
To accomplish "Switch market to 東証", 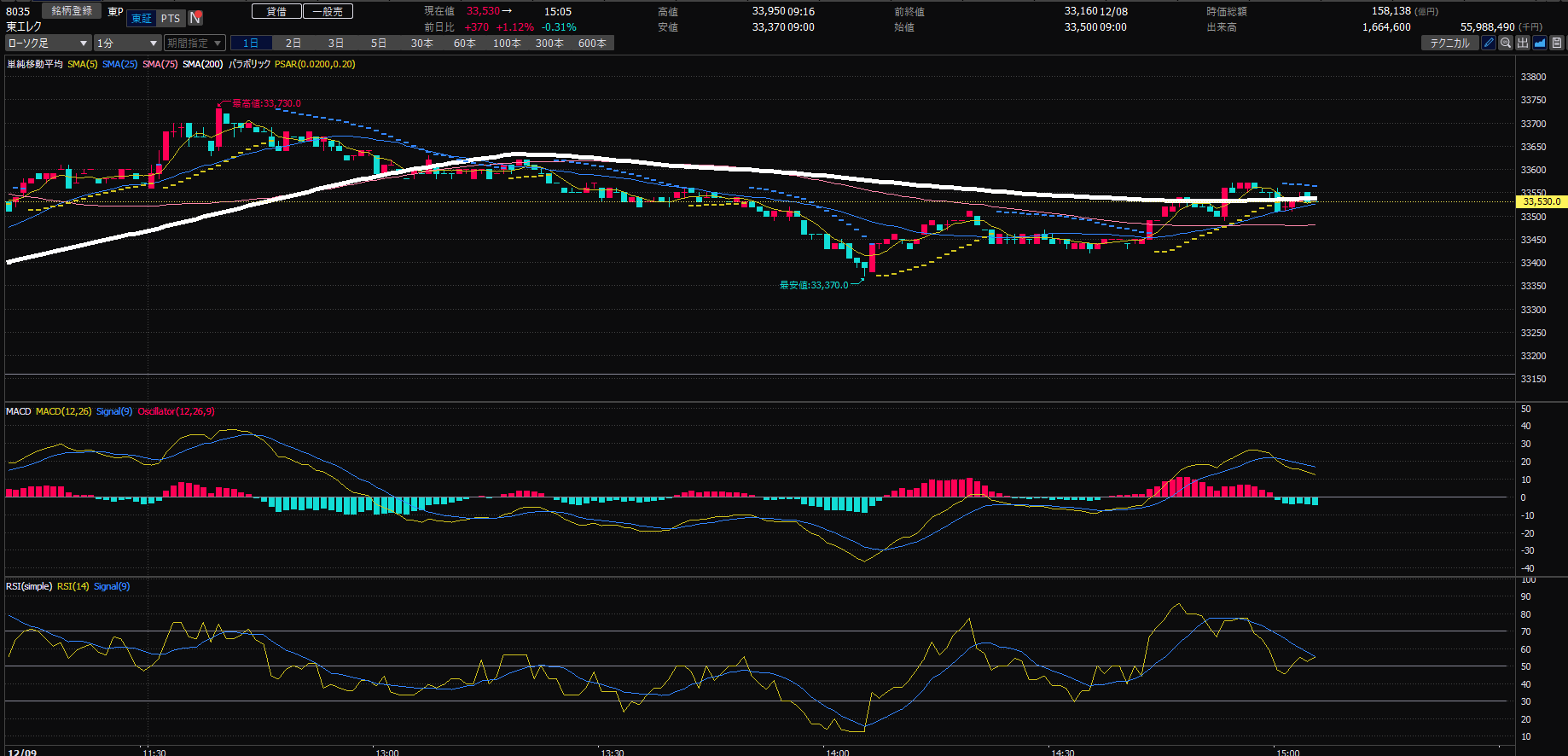I will click(142, 18).
